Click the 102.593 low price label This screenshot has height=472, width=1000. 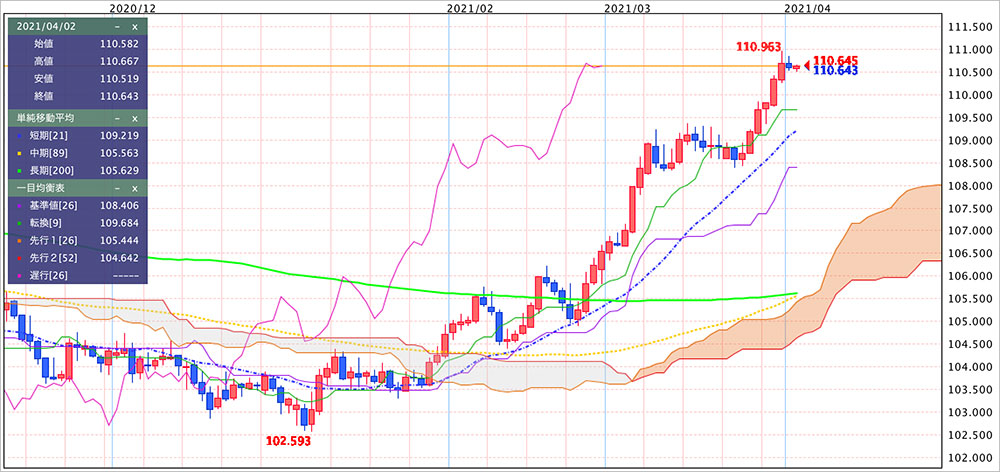289,439
